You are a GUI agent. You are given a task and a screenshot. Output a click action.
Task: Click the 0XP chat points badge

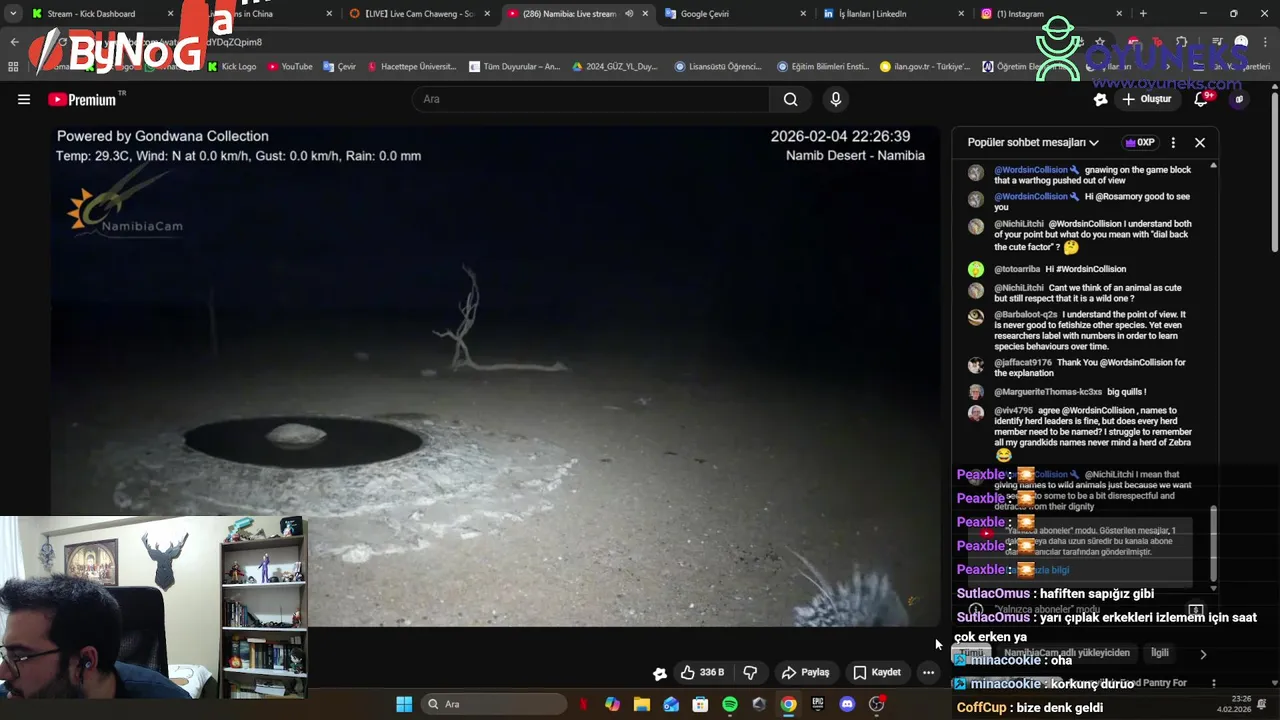(1140, 142)
